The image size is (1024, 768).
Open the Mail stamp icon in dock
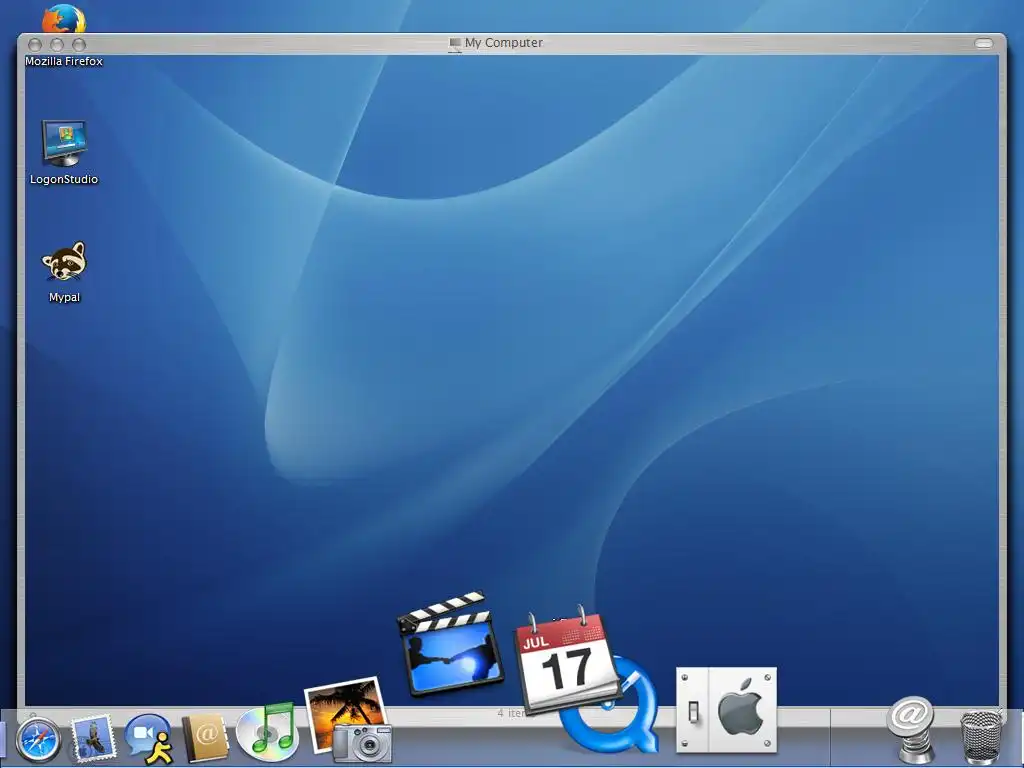click(93, 738)
